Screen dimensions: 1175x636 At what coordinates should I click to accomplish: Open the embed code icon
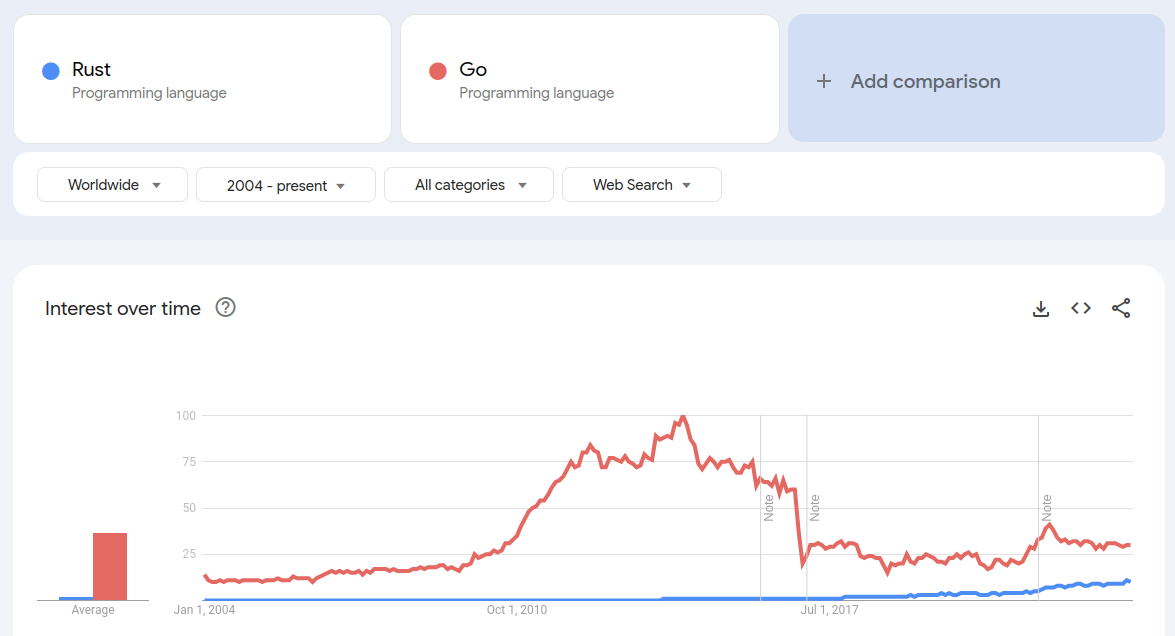point(1081,309)
